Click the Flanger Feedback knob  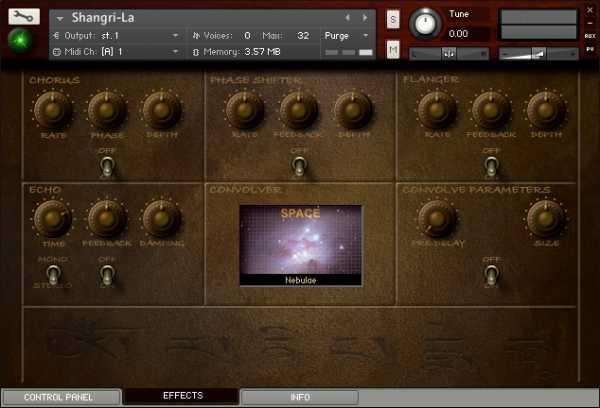pos(491,110)
